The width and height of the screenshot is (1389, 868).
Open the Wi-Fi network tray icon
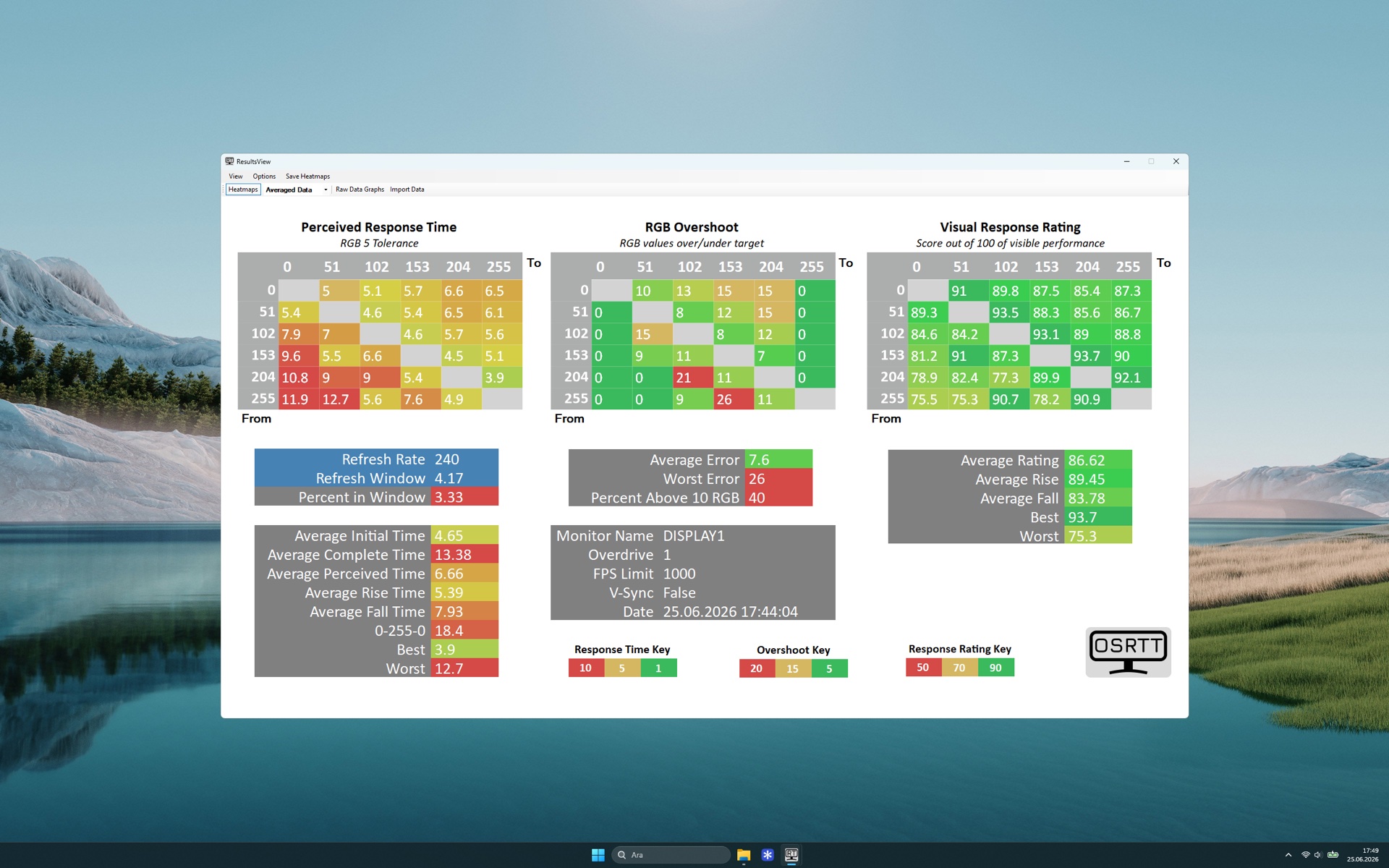click(x=1306, y=855)
